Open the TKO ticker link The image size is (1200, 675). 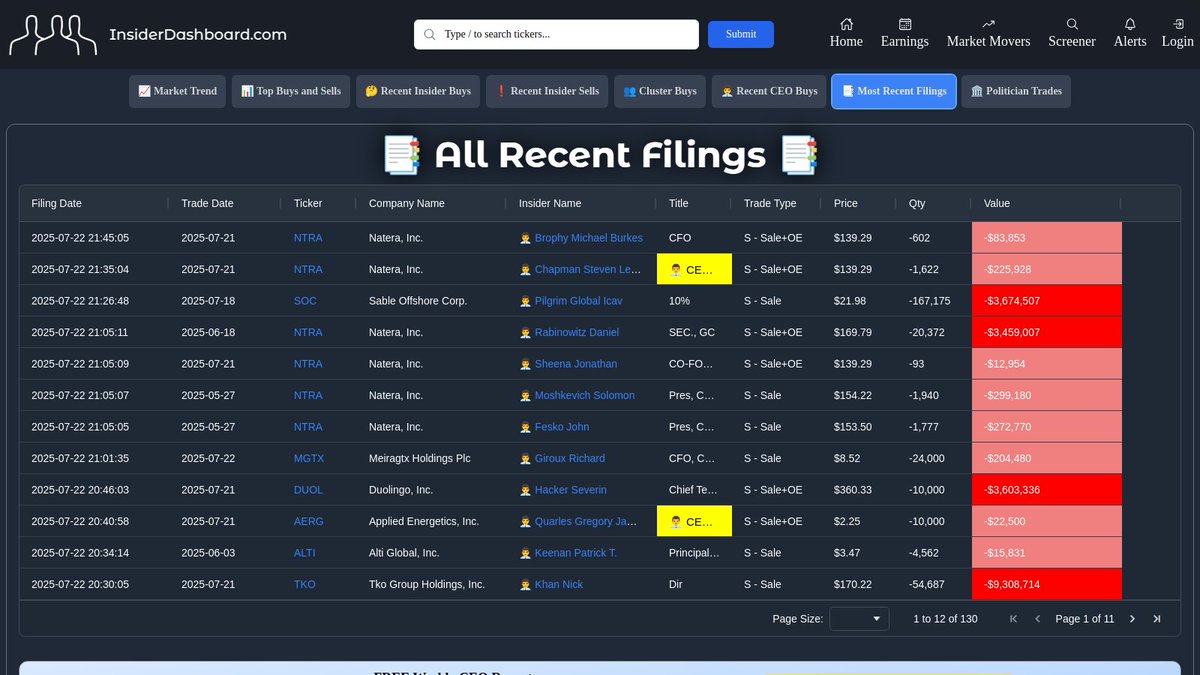pyautogui.click(x=305, y=585)
